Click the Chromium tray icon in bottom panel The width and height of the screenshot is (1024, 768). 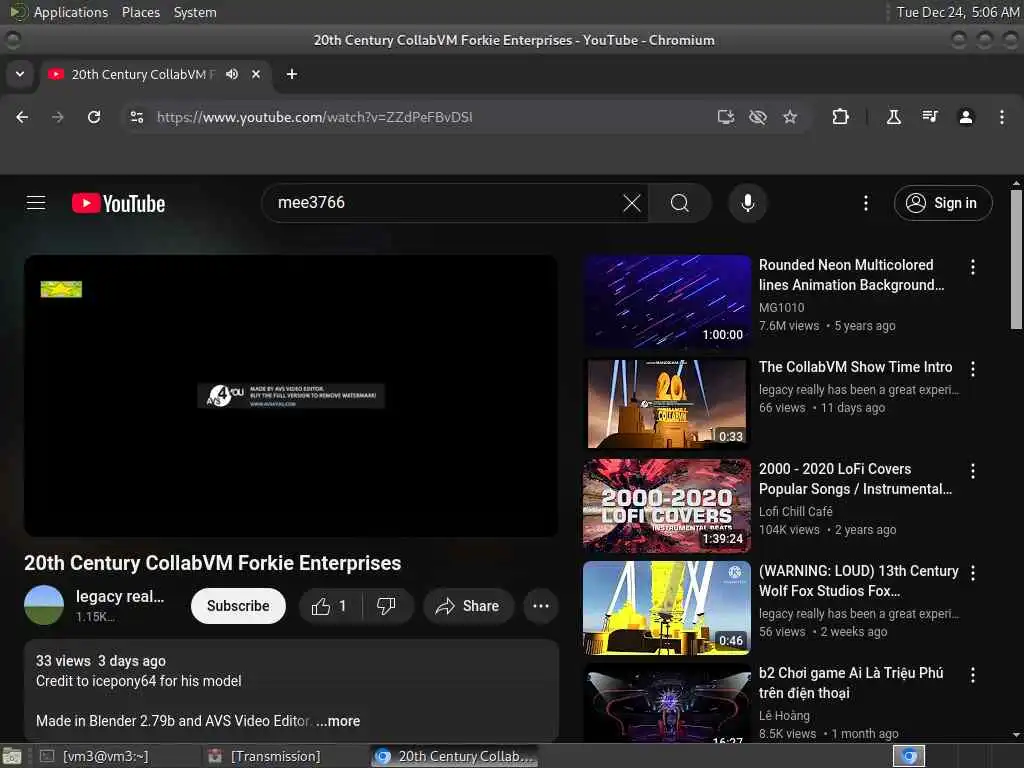pos(909,756)
